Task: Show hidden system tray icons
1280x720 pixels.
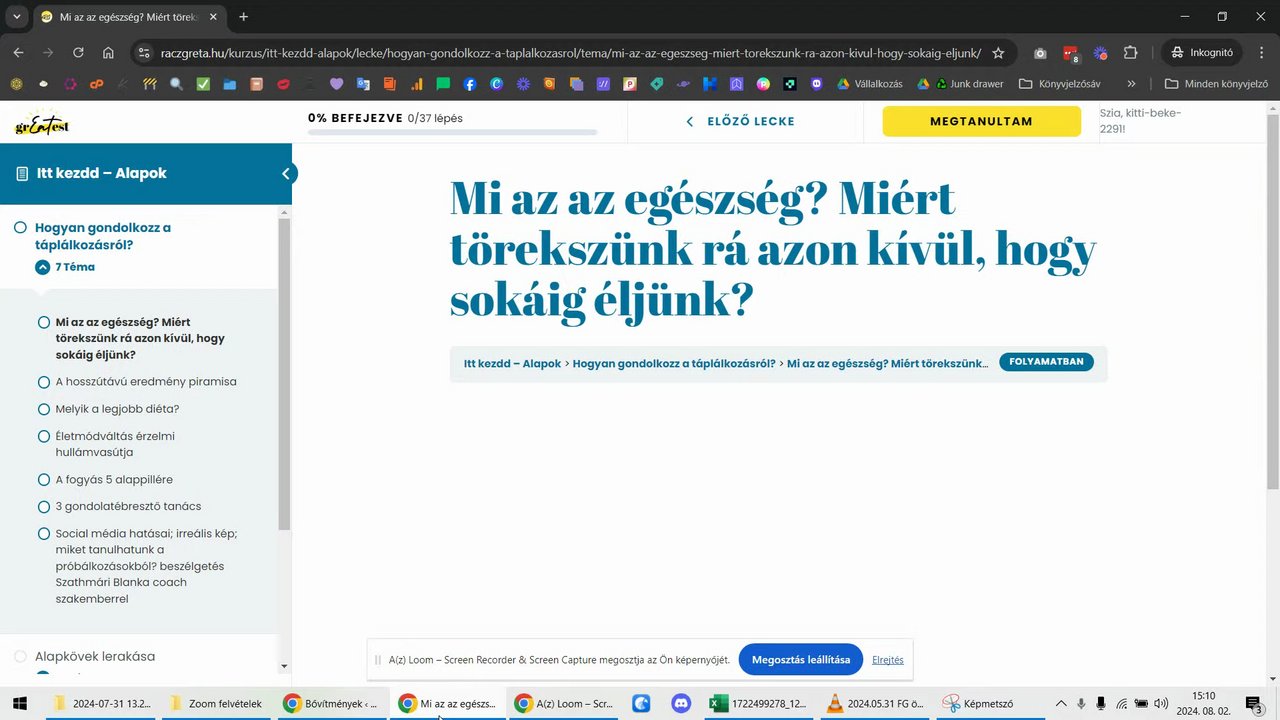Action: (1061, 704)
